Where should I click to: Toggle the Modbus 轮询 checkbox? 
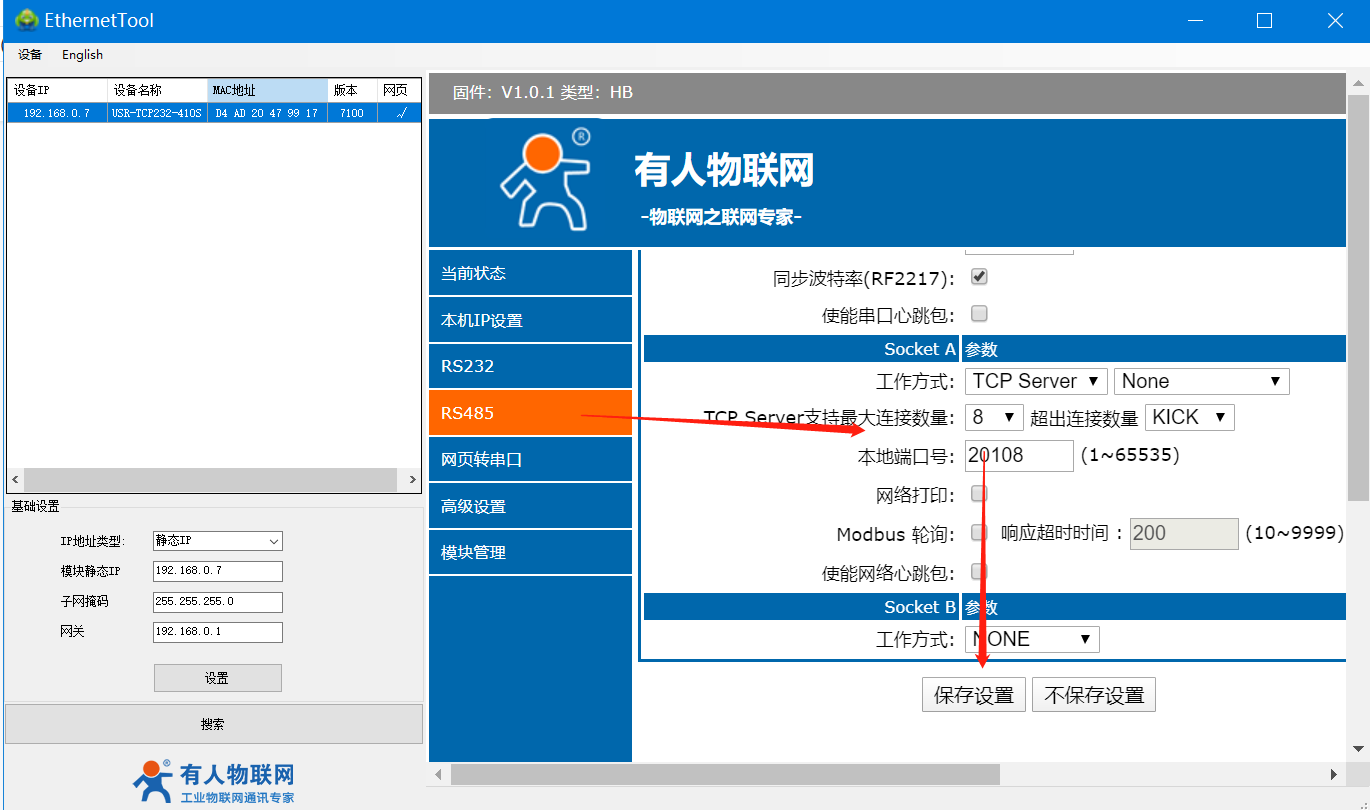tap(979, 532)
